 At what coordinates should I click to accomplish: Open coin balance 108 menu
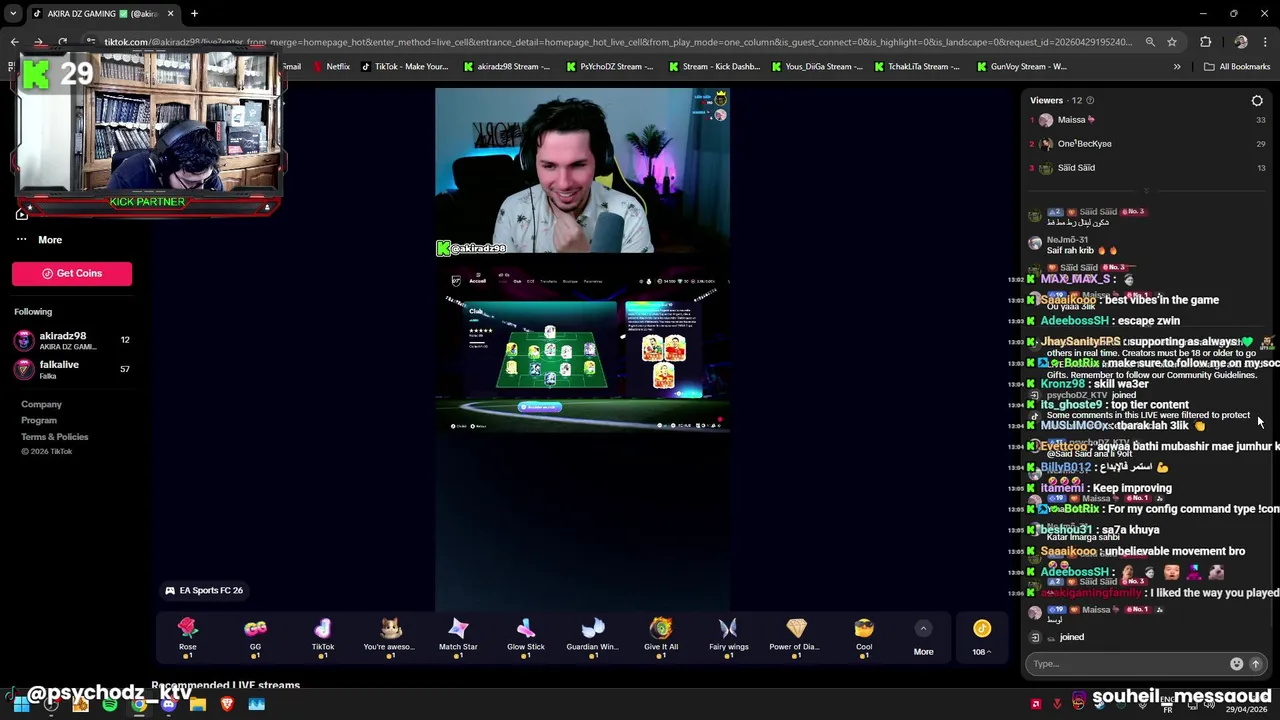point(982,637)
